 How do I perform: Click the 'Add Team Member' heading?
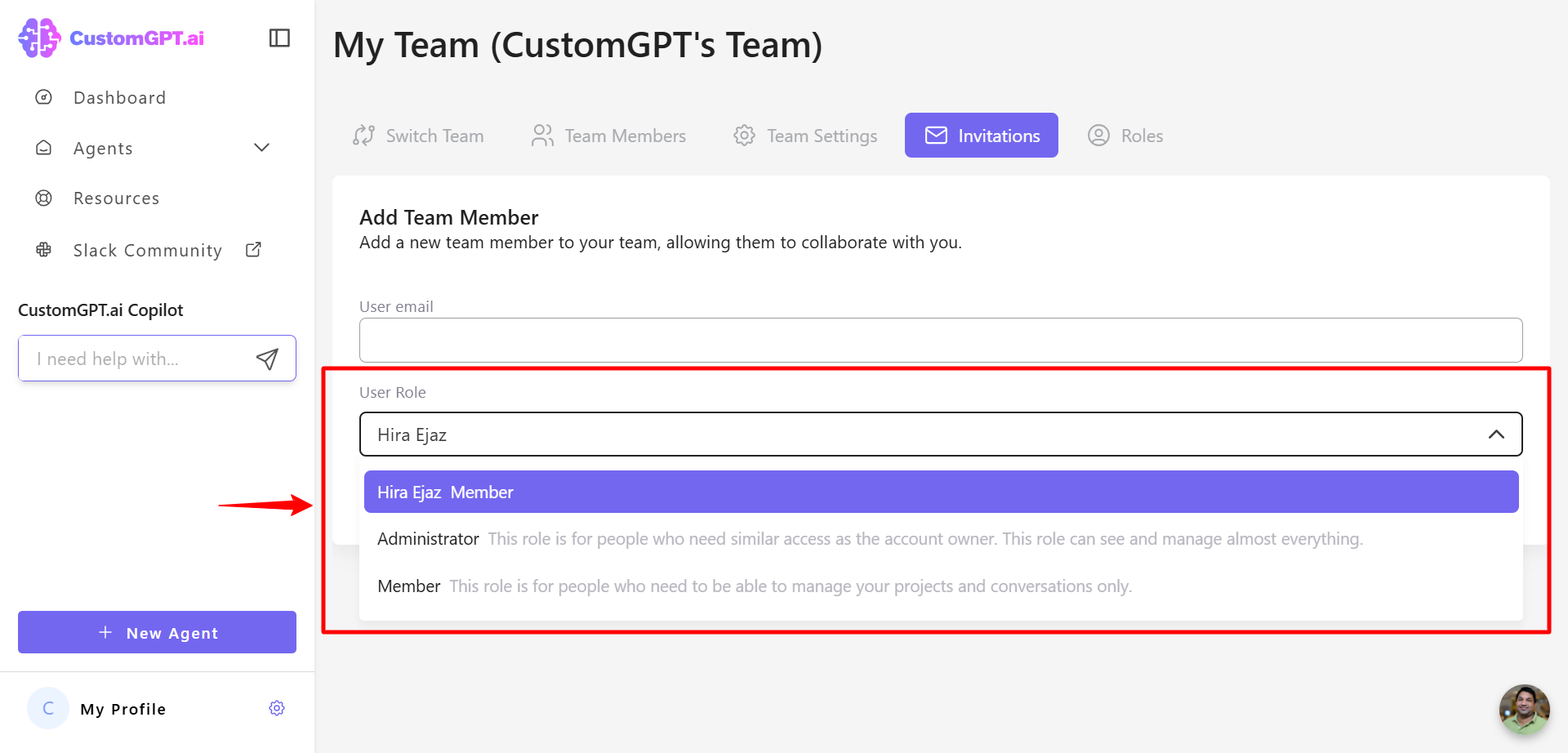[449, 217]
